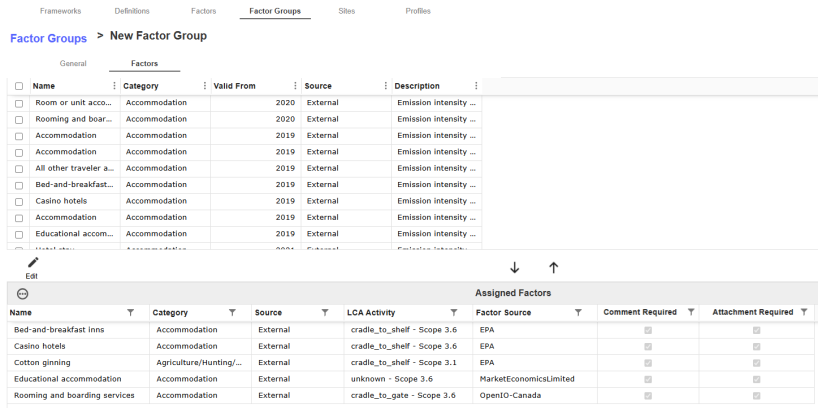Click the Edit pencil icon

point(32,263)
